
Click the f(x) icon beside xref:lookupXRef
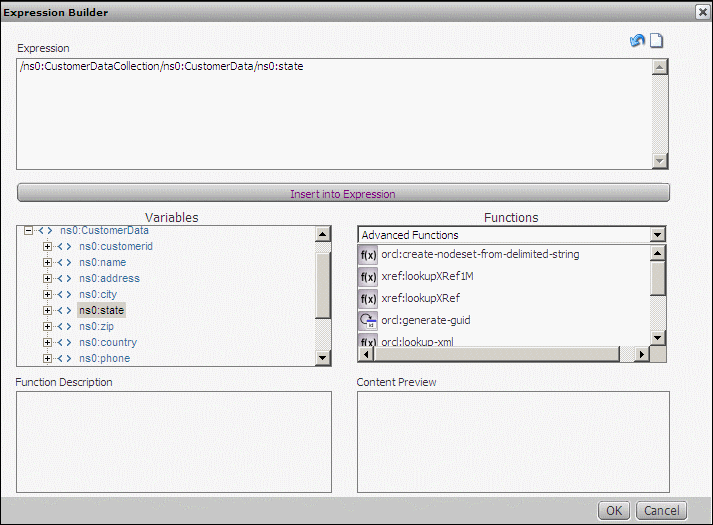pos(368,299)
